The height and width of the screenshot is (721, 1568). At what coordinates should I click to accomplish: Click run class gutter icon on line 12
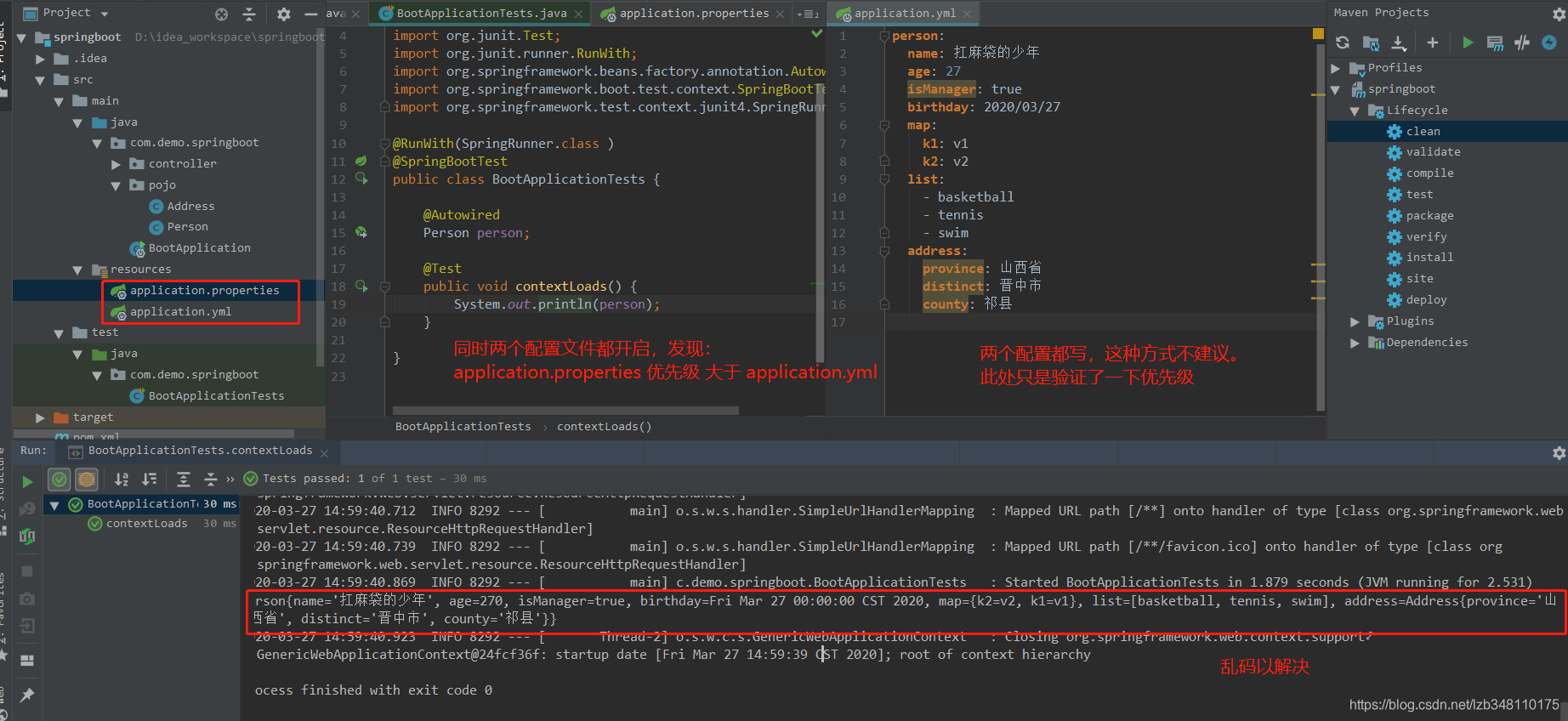click(361, 179)
